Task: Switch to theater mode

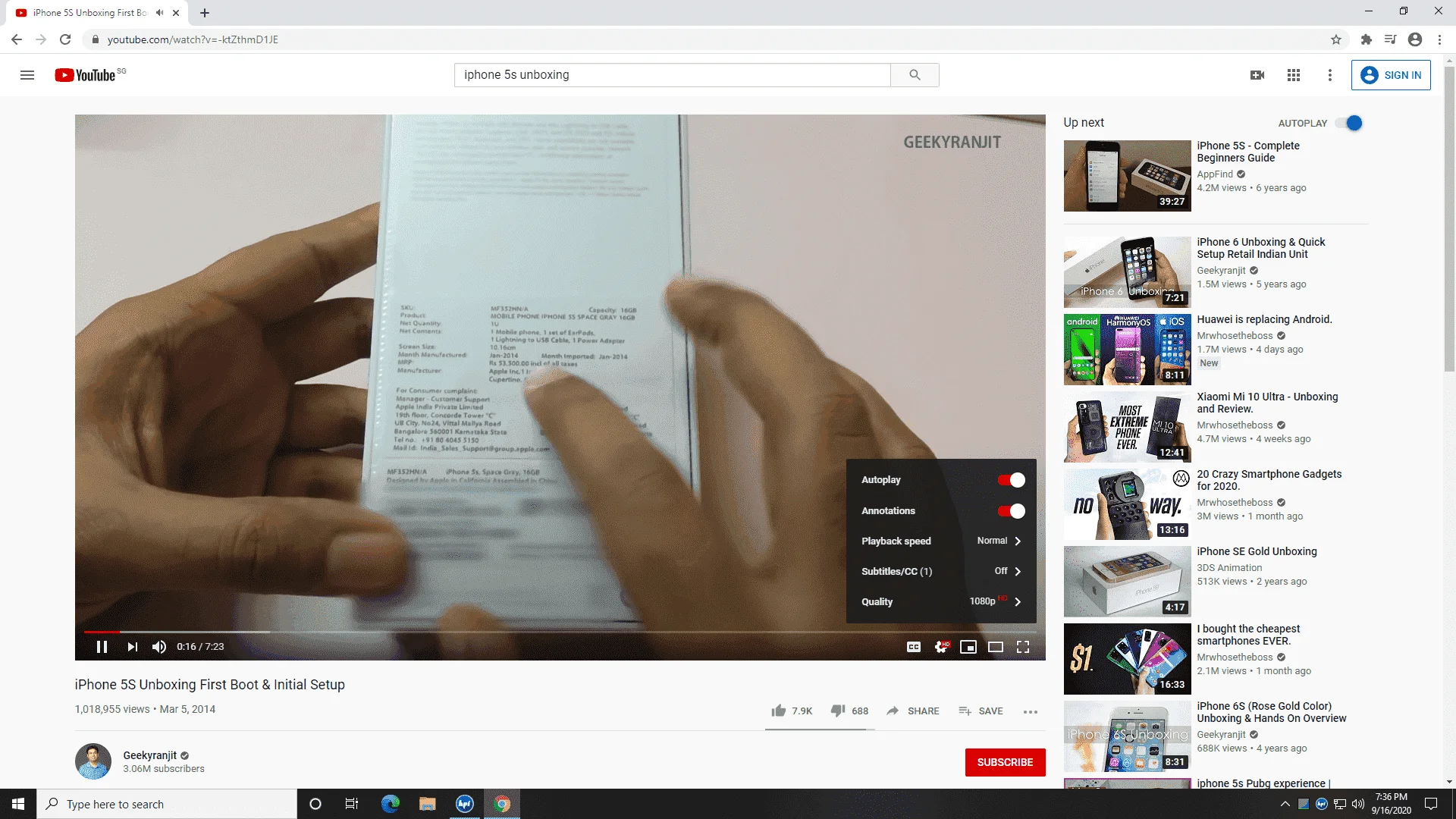Action: tap(996, 647)
